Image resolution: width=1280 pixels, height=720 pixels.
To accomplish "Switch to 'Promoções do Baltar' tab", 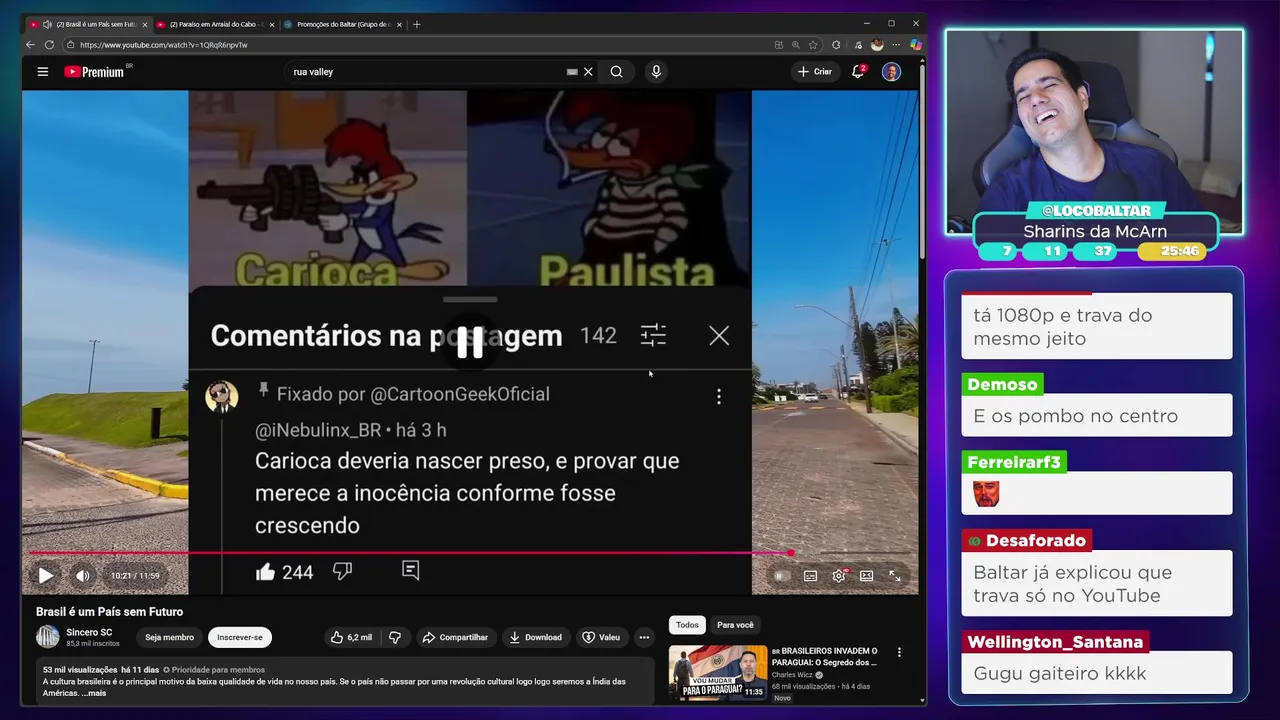I will click(343, 24).
